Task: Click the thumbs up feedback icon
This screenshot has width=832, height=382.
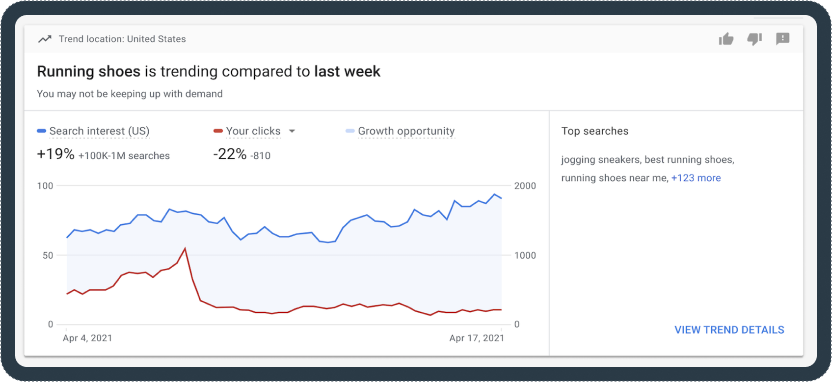Action: coord(725,39)
